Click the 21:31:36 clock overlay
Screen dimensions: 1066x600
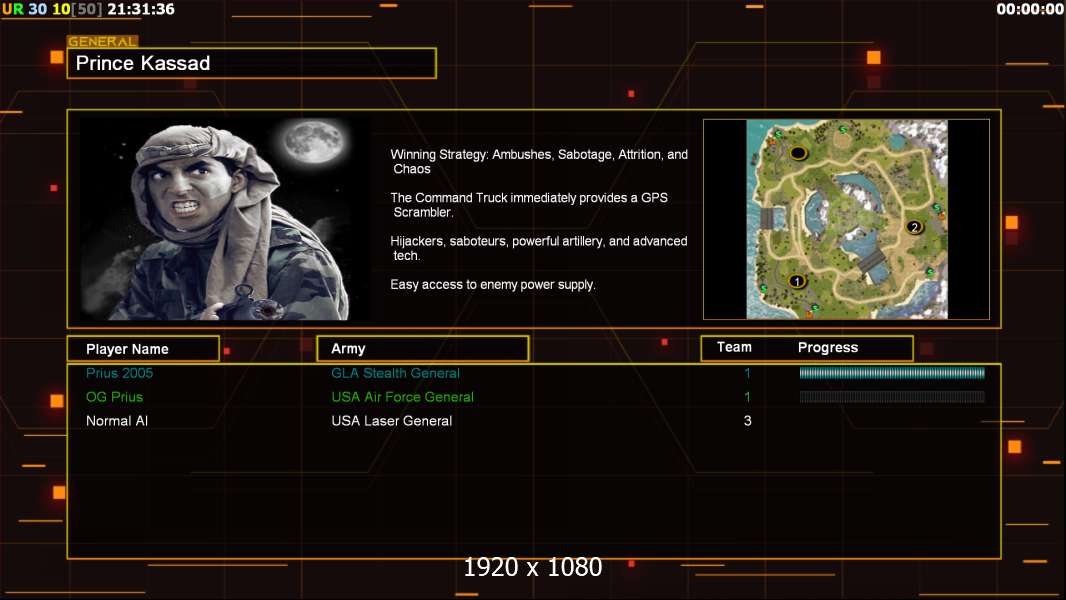[141, 9]
